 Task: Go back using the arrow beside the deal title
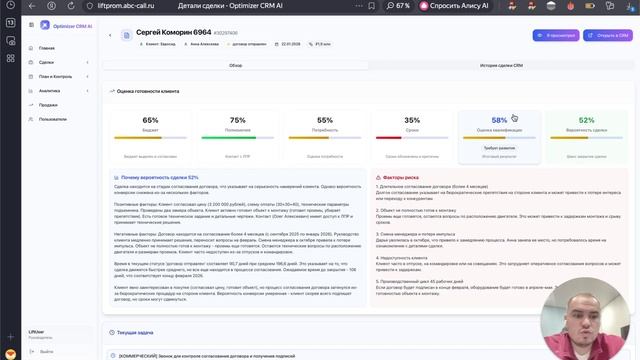pos(110,36)
